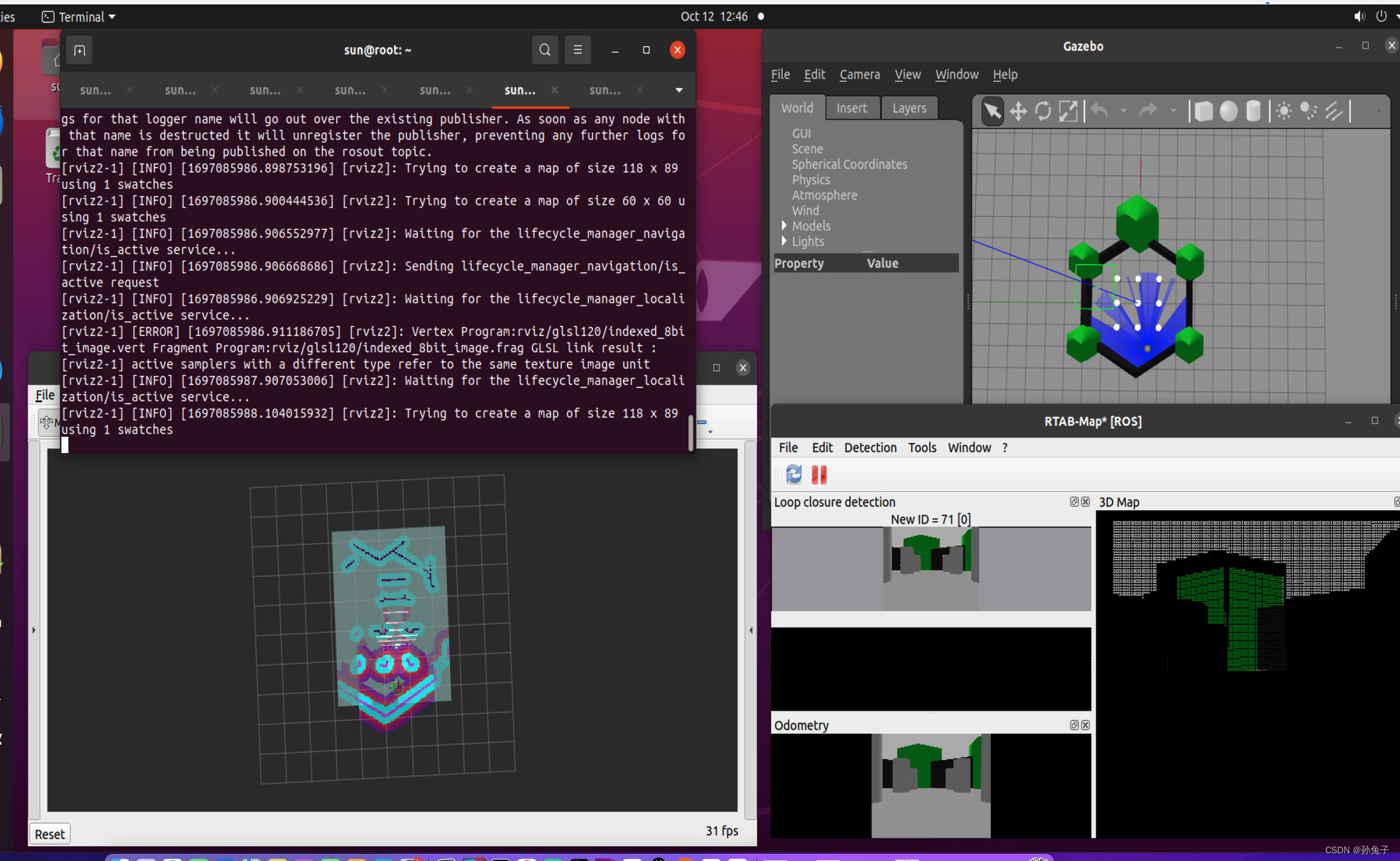Open Tools menu in RTAB-Map
Screen dimensions: 1400x861
[x=921, y=447]
